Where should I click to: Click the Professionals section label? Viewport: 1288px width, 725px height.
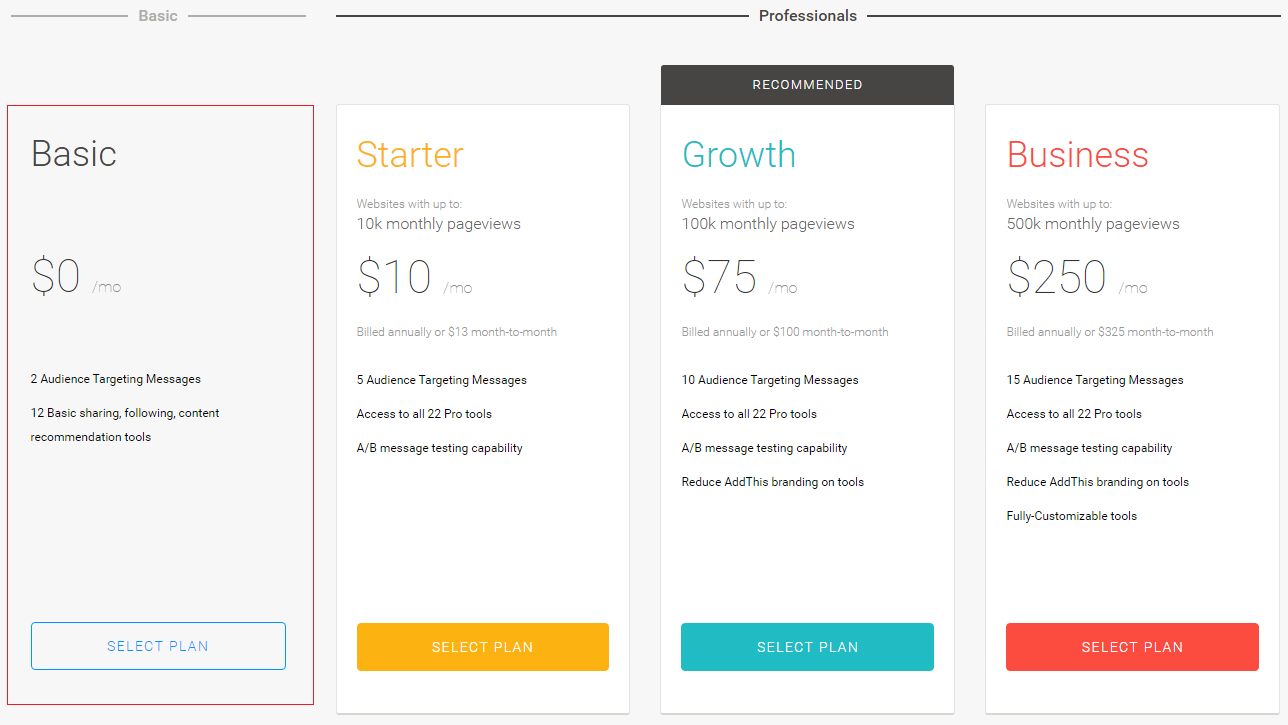[808, 16]
